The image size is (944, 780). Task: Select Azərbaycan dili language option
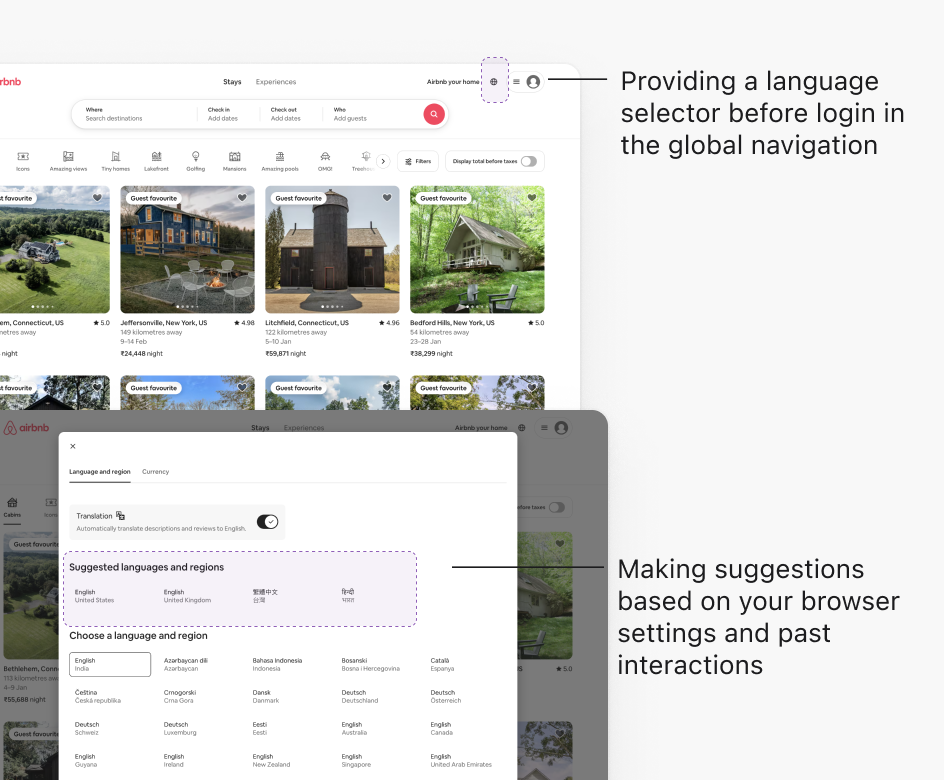click(x=185, y=664)
